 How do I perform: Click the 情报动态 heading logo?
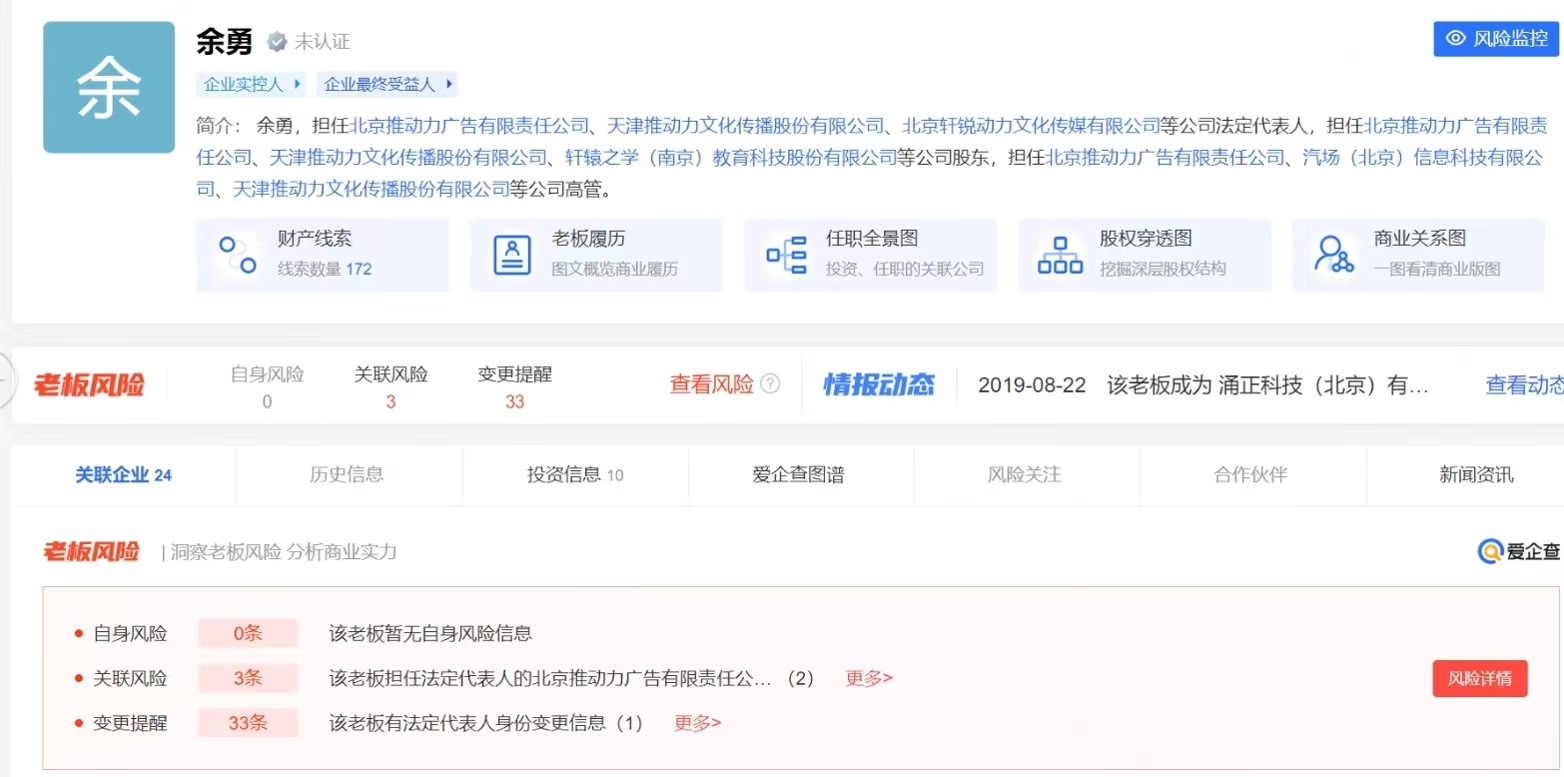(879, 385)
